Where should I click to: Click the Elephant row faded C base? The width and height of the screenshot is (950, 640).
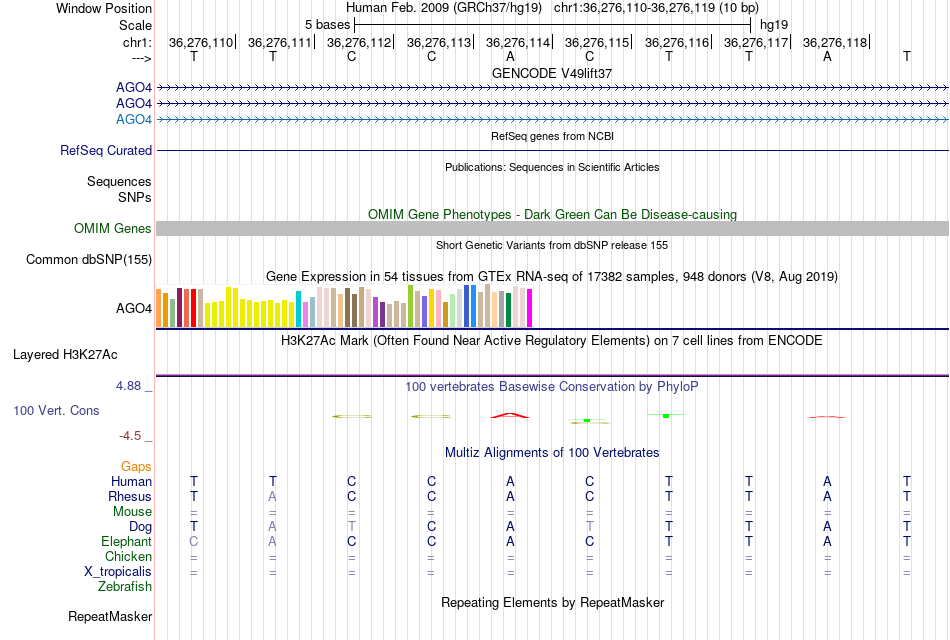click(193, 541)
